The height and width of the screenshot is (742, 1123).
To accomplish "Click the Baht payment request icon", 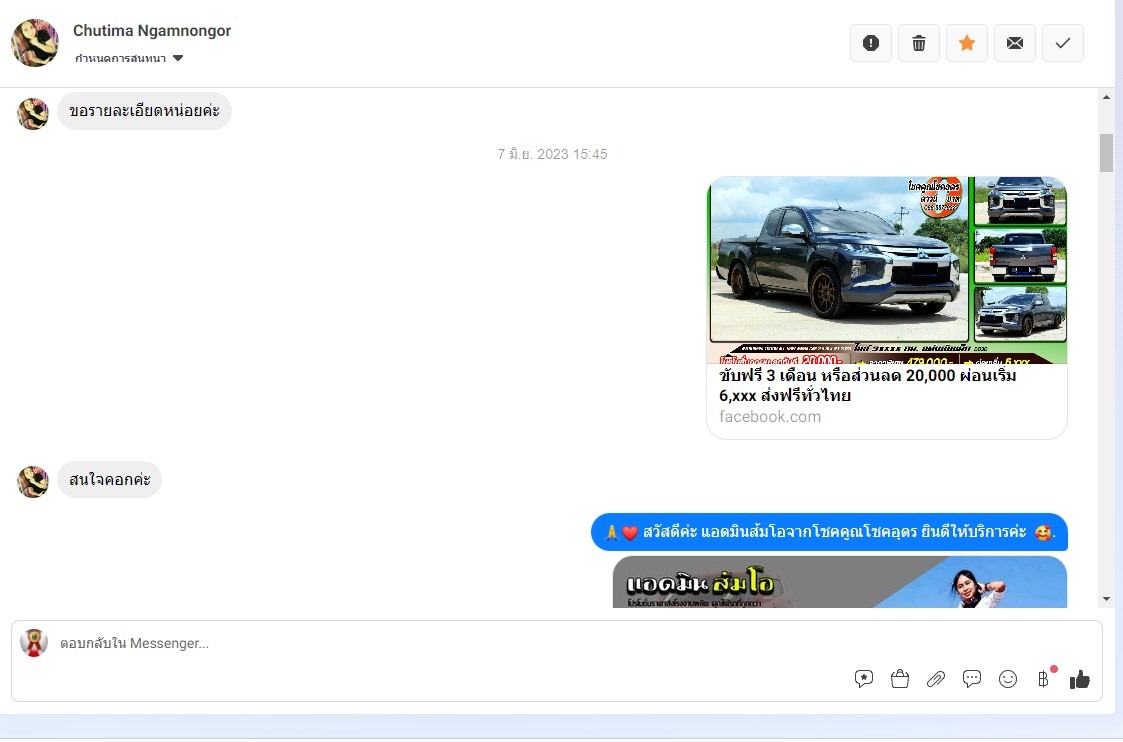I will click(1044, 679).
